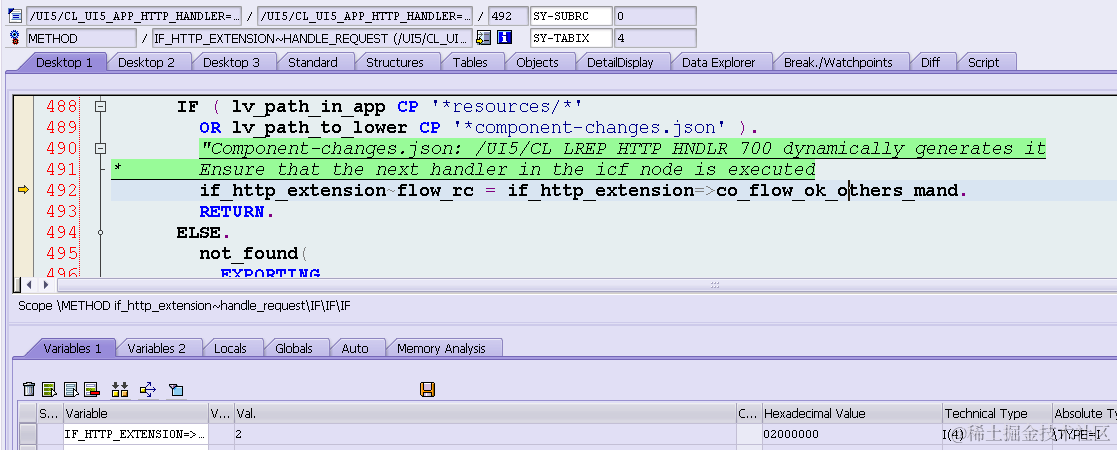Click the horizontal scrollbar left arrow of code editor
This screenshot has height=450, width=1117.
(x=29, y=285)
